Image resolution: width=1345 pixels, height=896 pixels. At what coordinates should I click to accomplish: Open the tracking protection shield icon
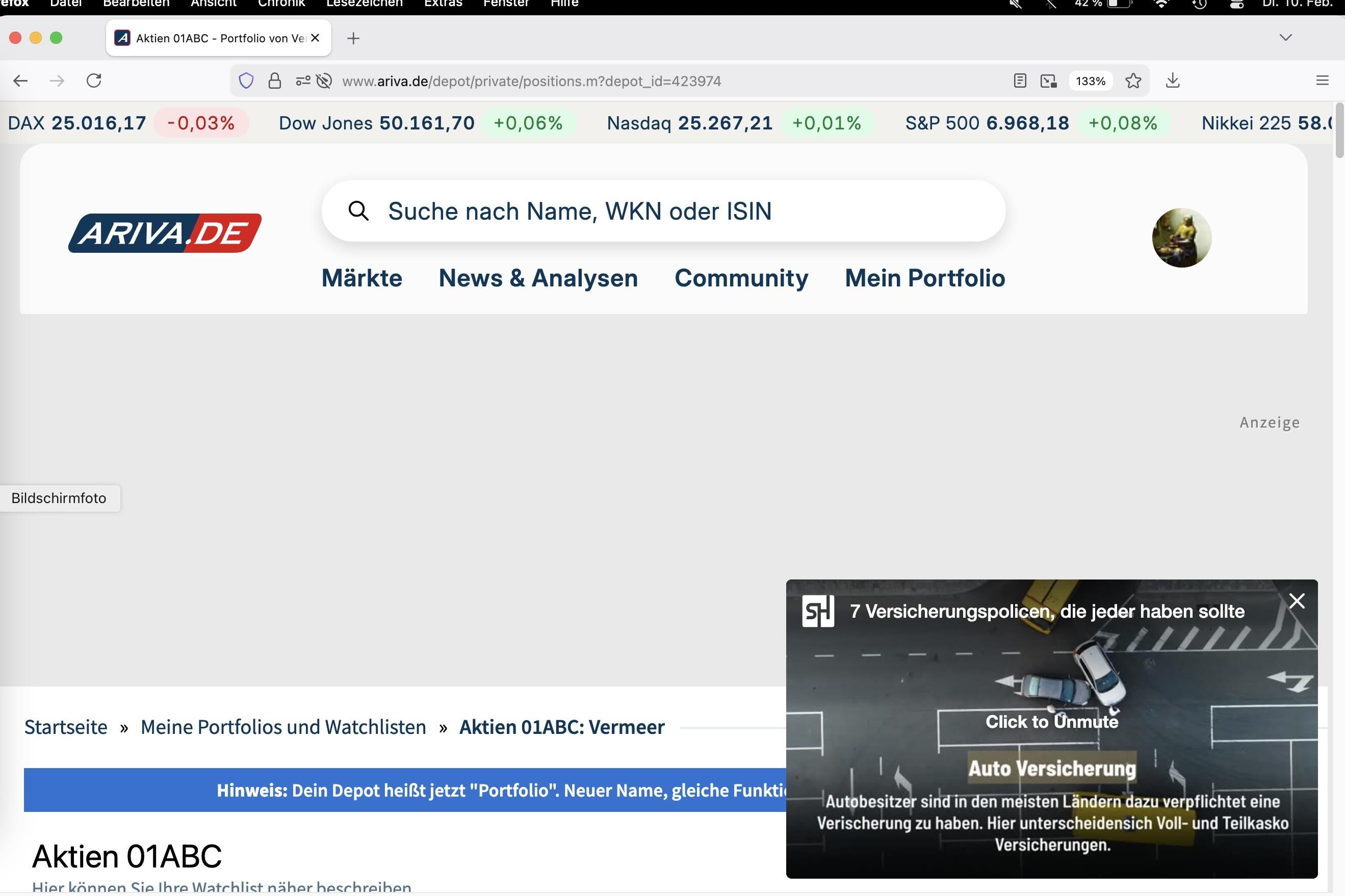click(x=246, y=81)
